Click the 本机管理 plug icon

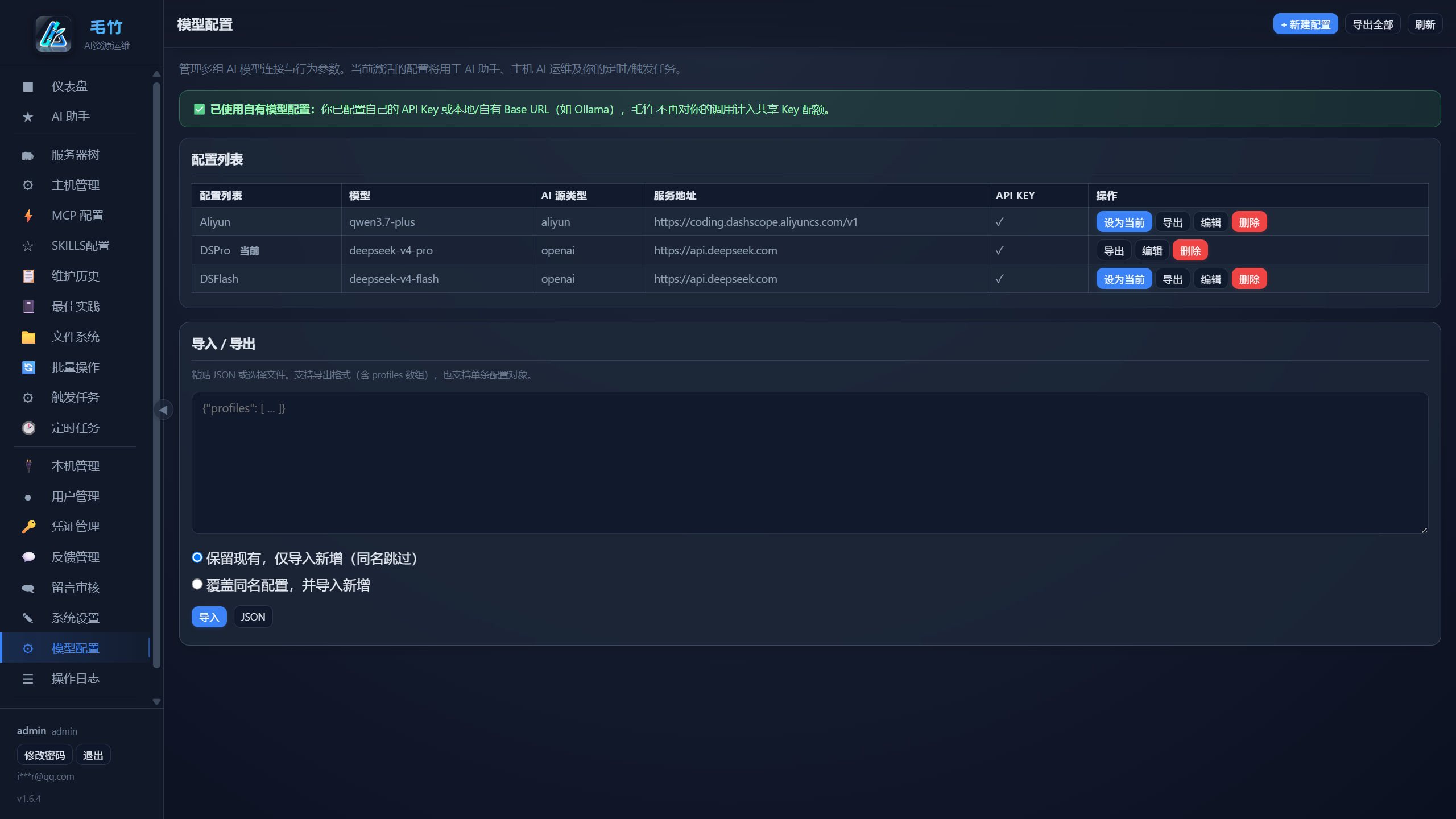(x=28, y=466)
